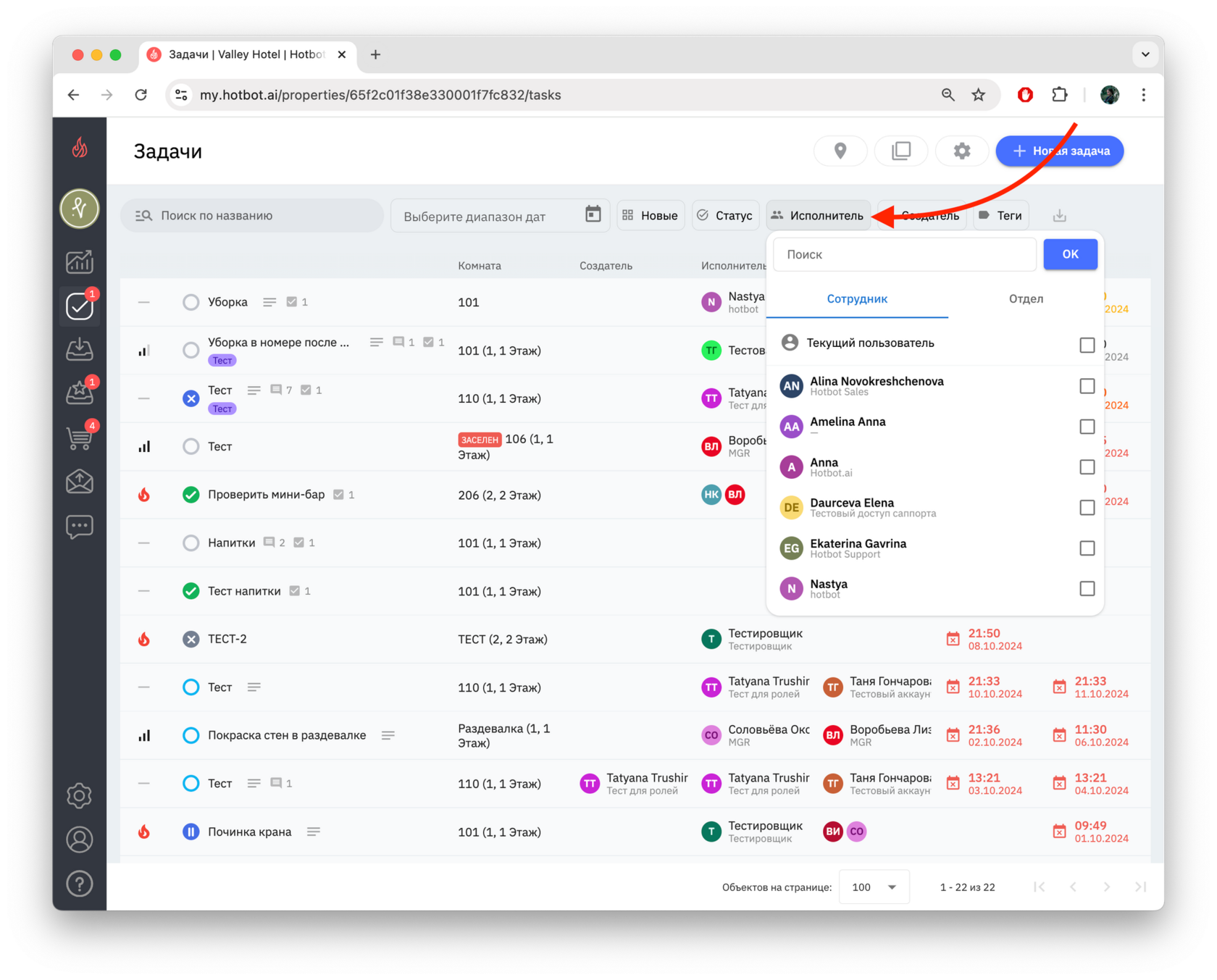Click the Выберите диапазон дат field
Image resolution: width=1217 pixels, height=980 pixels.
coord(500,215)
